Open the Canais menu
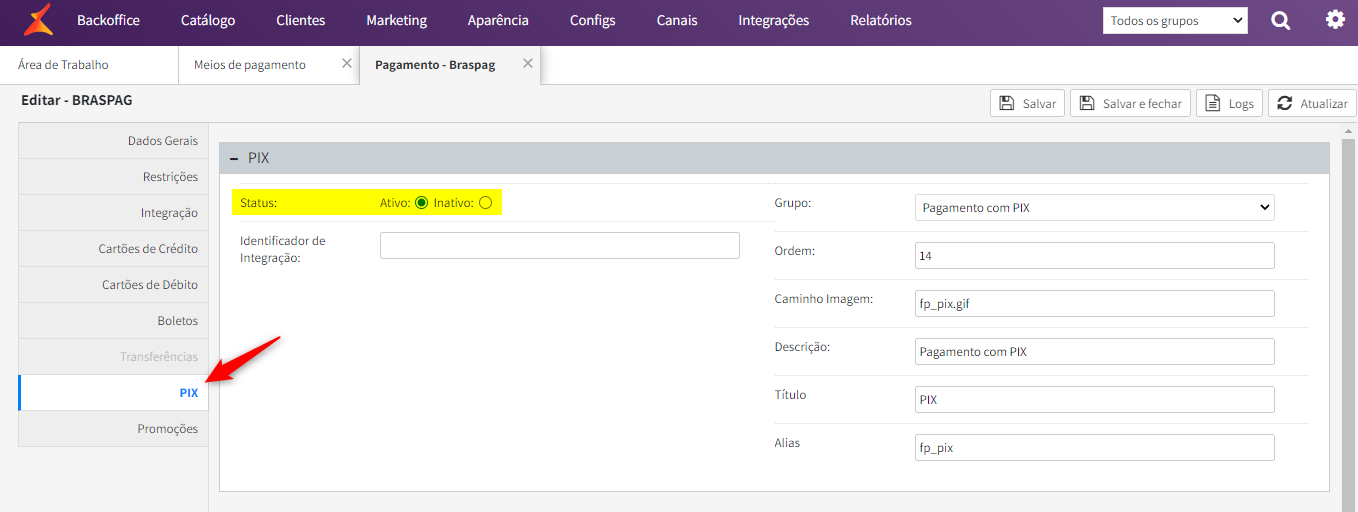The width and height of the screenshot is (1358, 512). click(x=677, y=20)
